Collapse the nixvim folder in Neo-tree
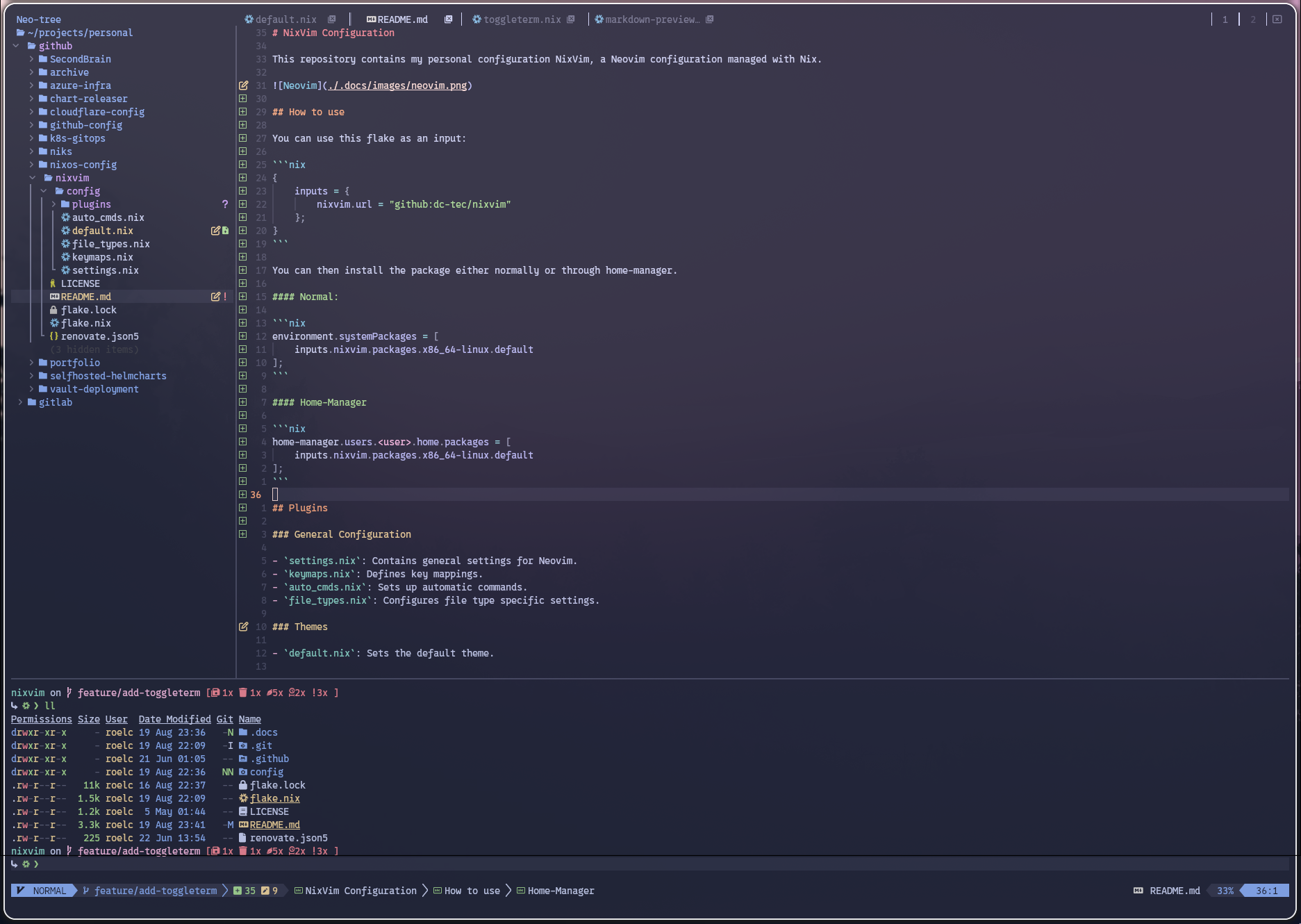1301x924 pixels. (x=32, y=178)
